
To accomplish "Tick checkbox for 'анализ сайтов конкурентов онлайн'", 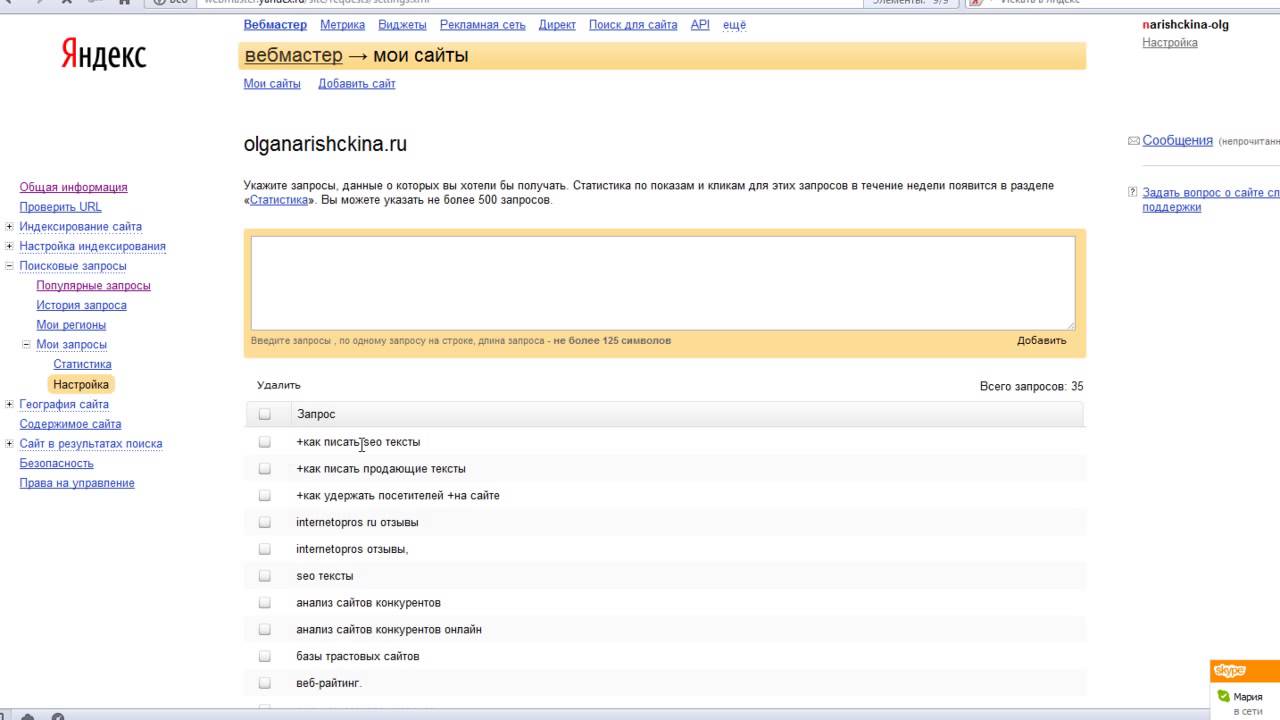I will (x=265, y=630).
